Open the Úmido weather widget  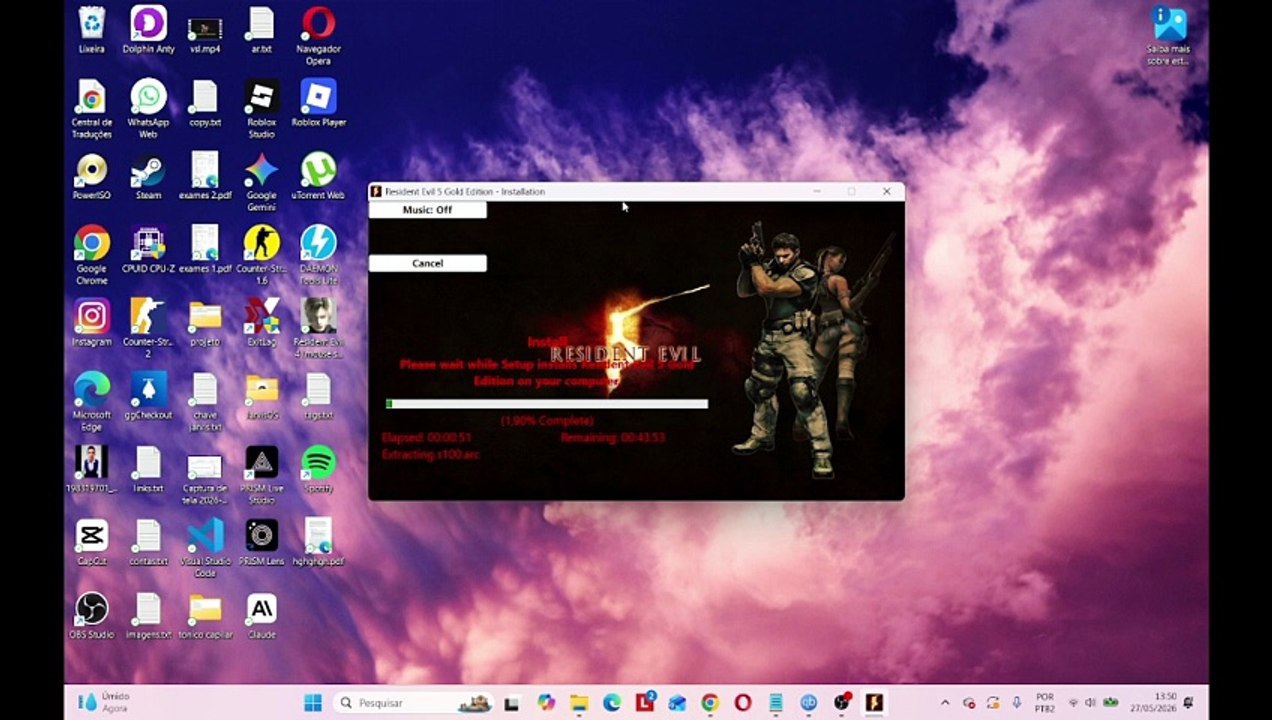tap(103, 702)
